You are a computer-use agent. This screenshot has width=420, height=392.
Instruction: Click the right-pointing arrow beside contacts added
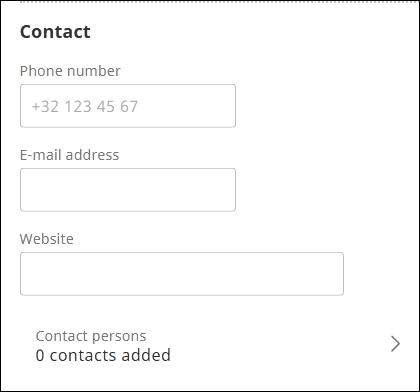(395, 344)
